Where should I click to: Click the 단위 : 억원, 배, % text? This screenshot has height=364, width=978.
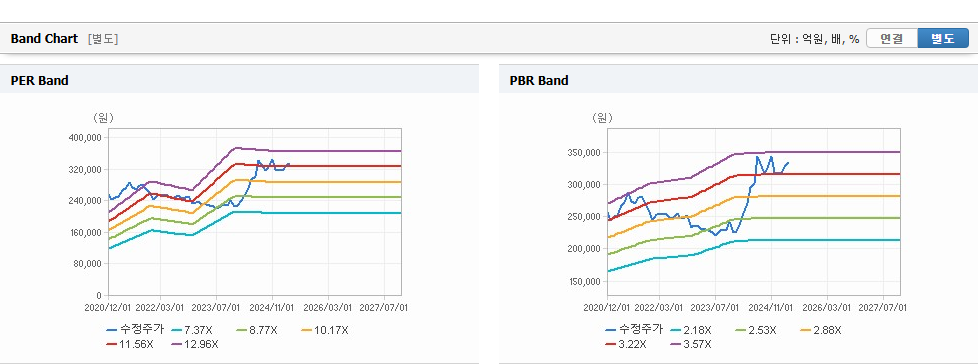pyautogui.click(x=815, y=39)
